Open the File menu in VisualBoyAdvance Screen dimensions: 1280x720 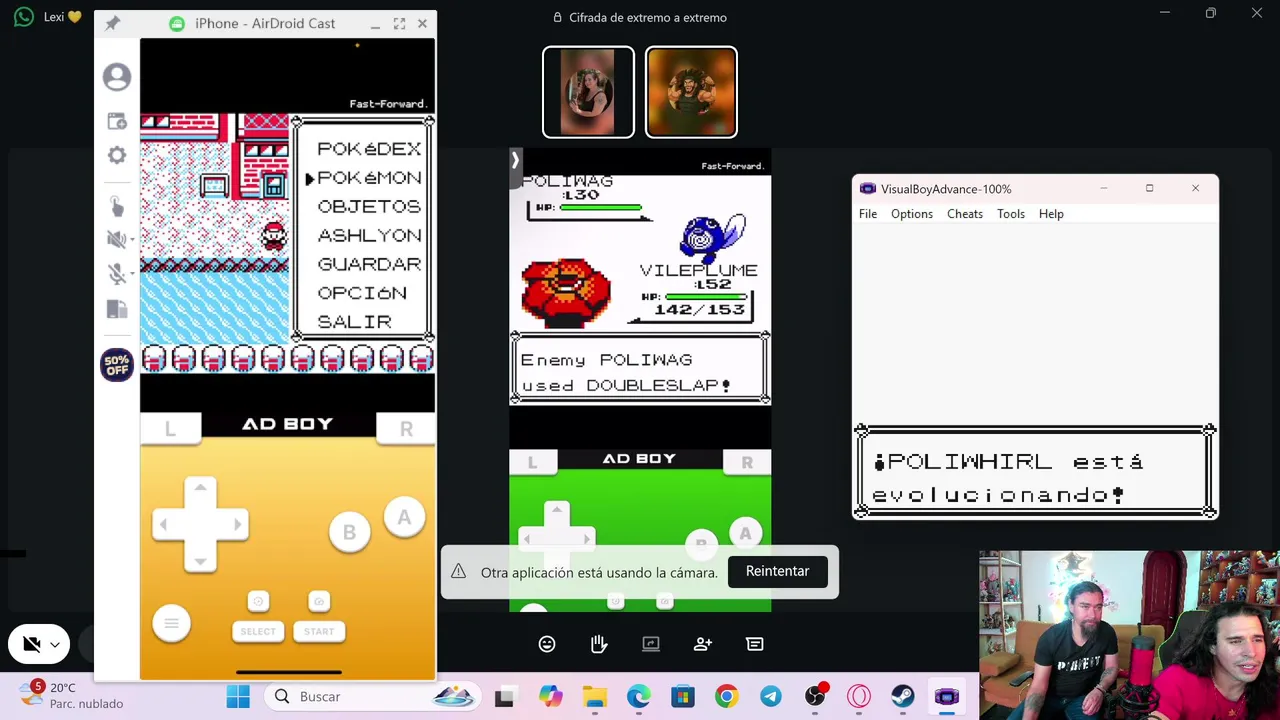coord(868,214)
